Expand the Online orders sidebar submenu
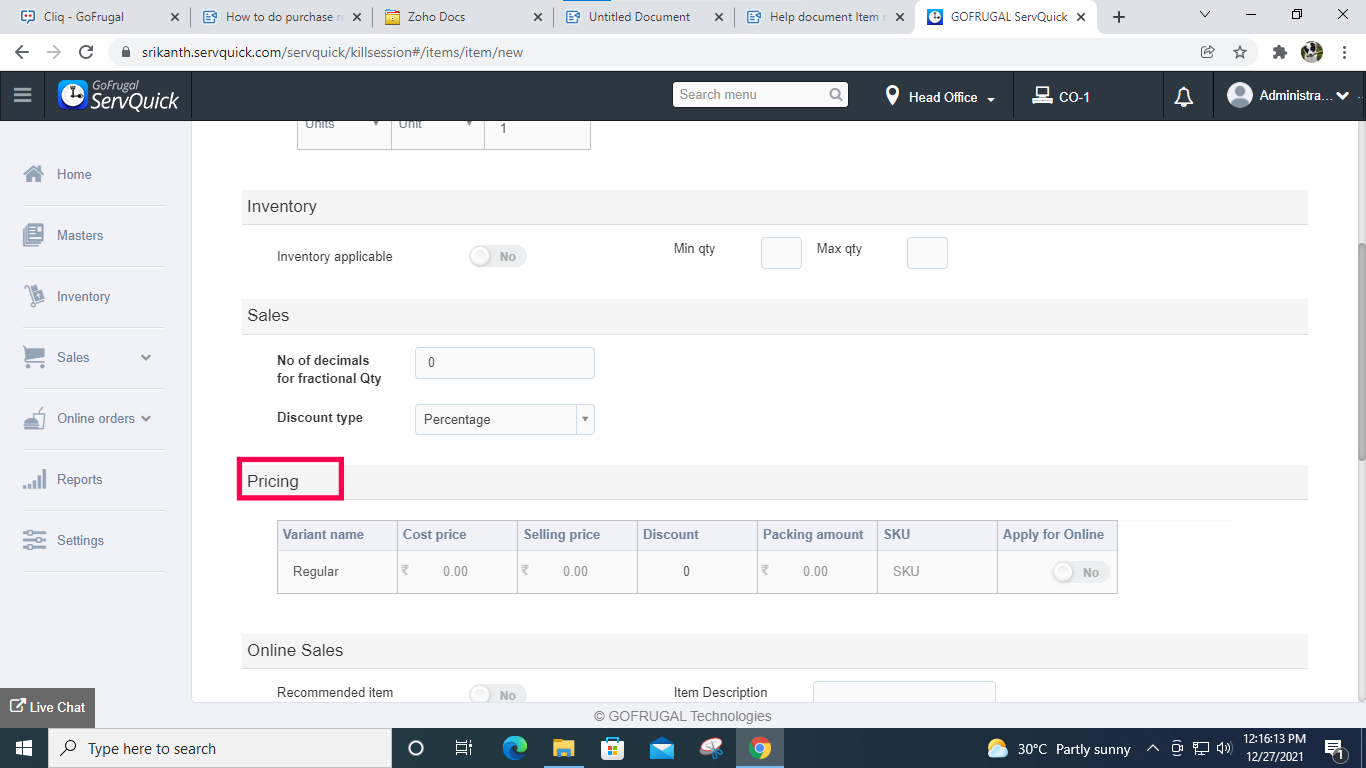This screenshot has width=1366, height=768. point(146,418)
